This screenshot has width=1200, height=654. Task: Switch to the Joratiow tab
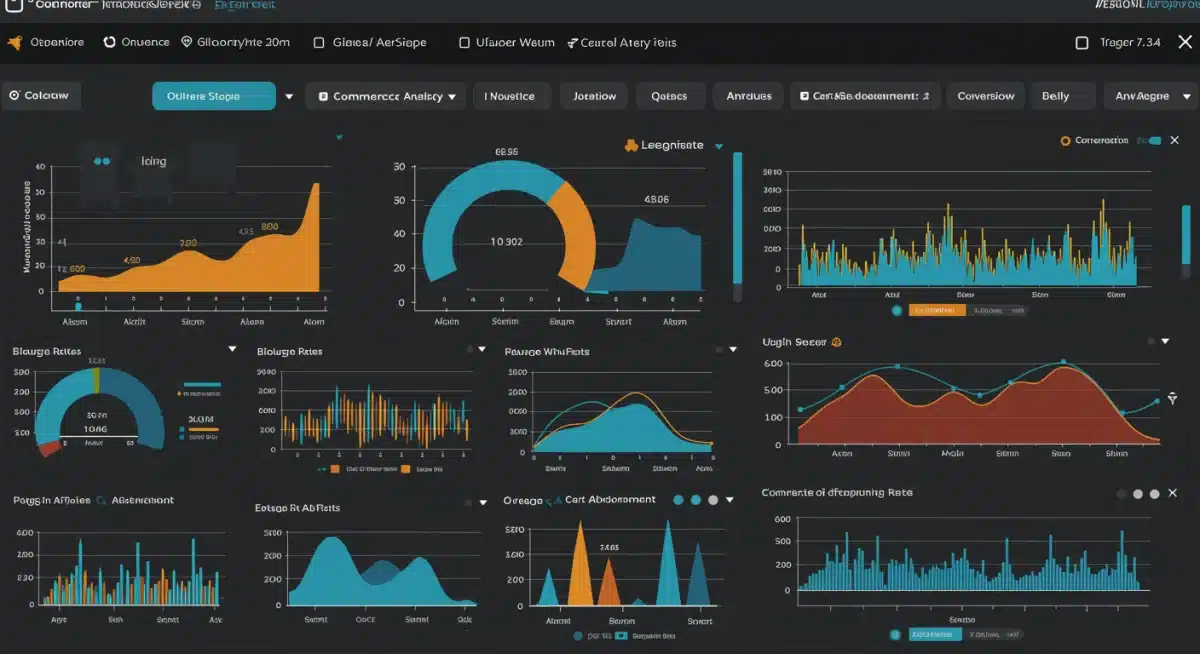[x=594, y=95]
